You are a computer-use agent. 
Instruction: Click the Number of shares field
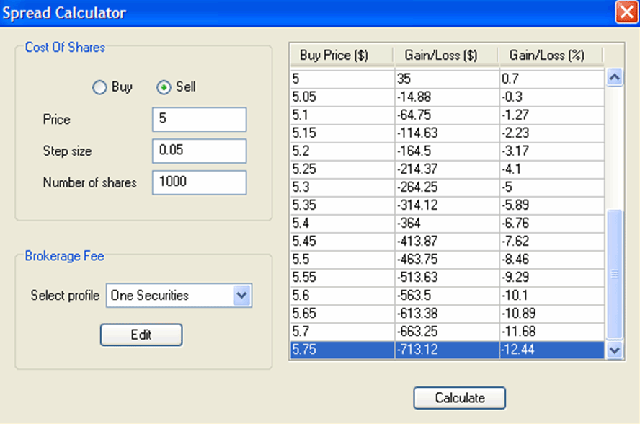click(x=199, y=183)
